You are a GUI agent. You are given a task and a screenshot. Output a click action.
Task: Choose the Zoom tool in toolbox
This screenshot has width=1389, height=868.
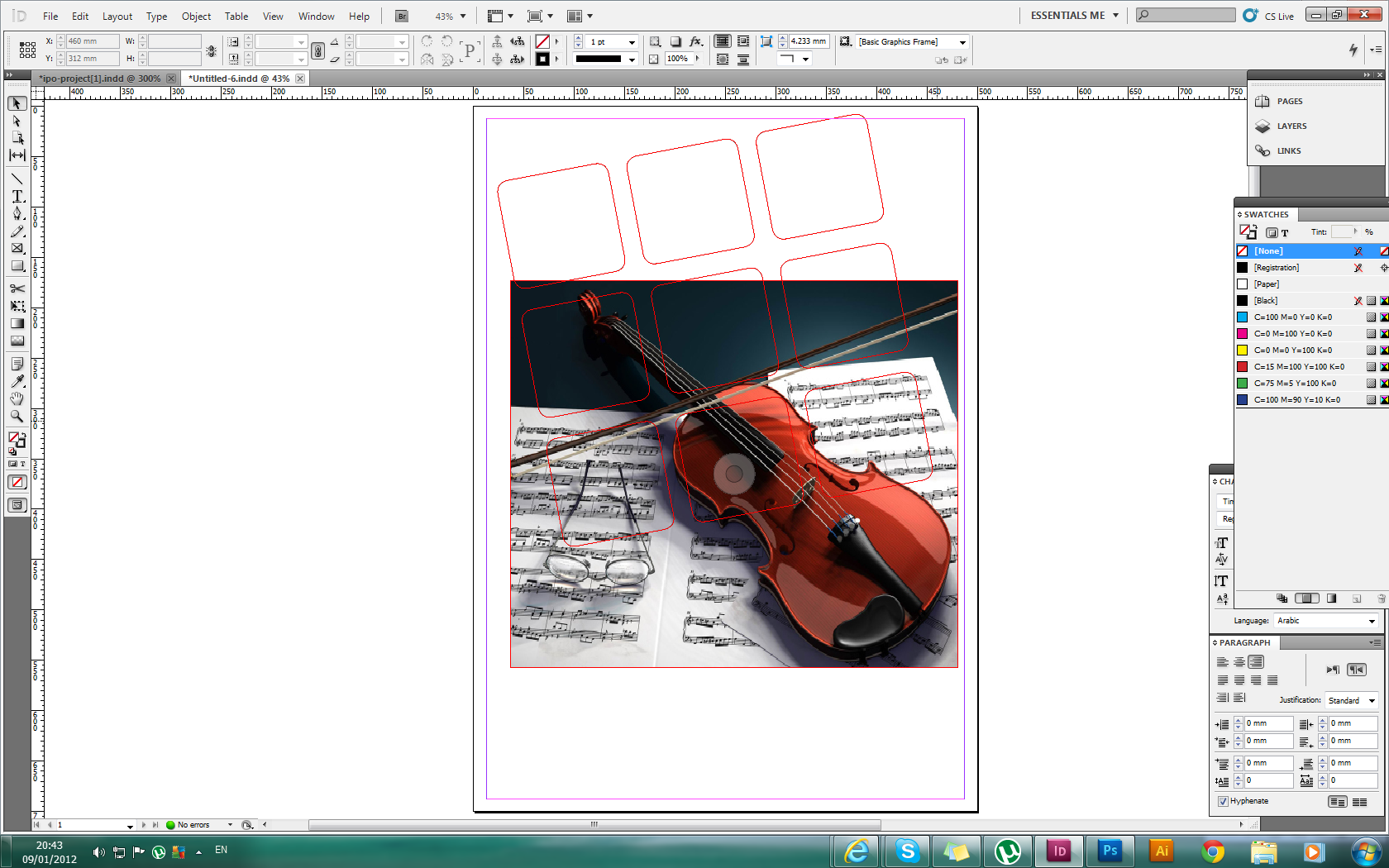[x=17, y=417]
